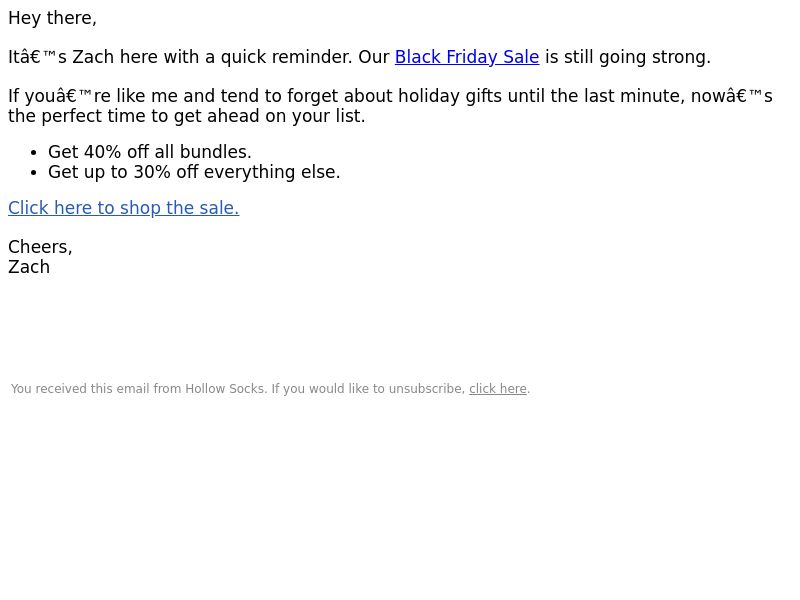The height and width of the screenshot is (600, 800).
Task: Click the bullet dot before "Get 40% off"
Action: pyautogui.click(x=36, y=153)
